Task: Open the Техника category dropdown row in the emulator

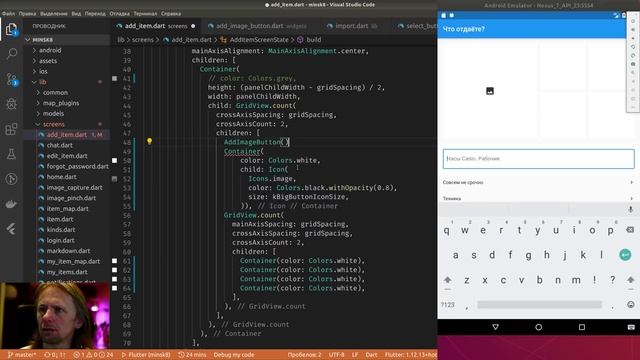Action: click(x=538, y=198)
